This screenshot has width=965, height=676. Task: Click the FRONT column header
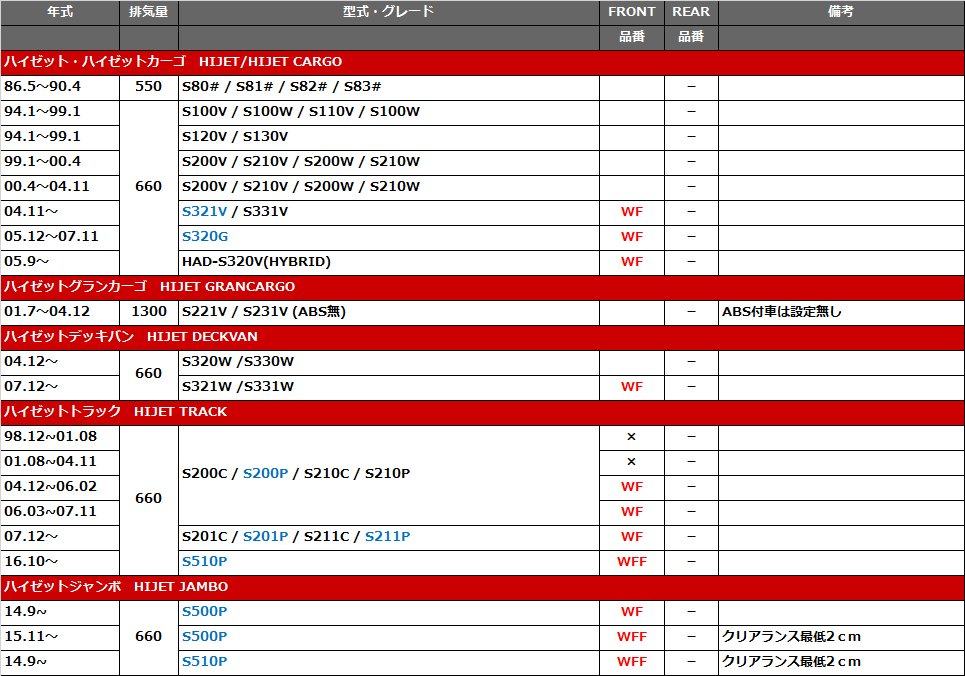(x=632, y=12)
